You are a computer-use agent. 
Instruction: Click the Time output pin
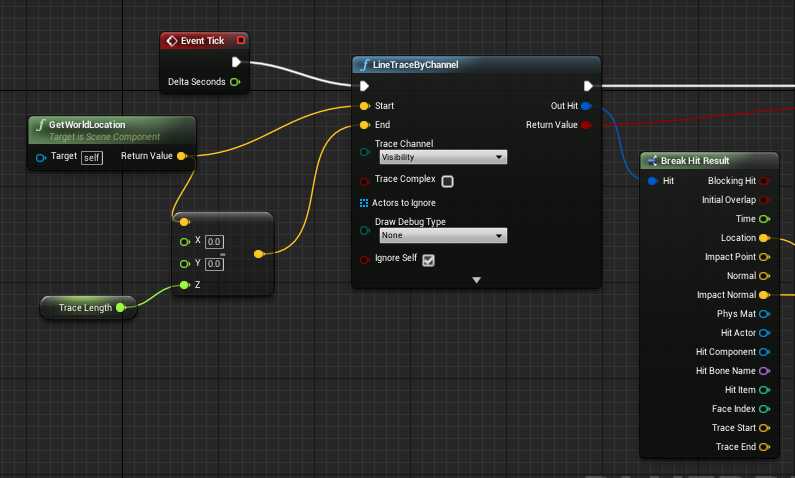pos(765,219)
